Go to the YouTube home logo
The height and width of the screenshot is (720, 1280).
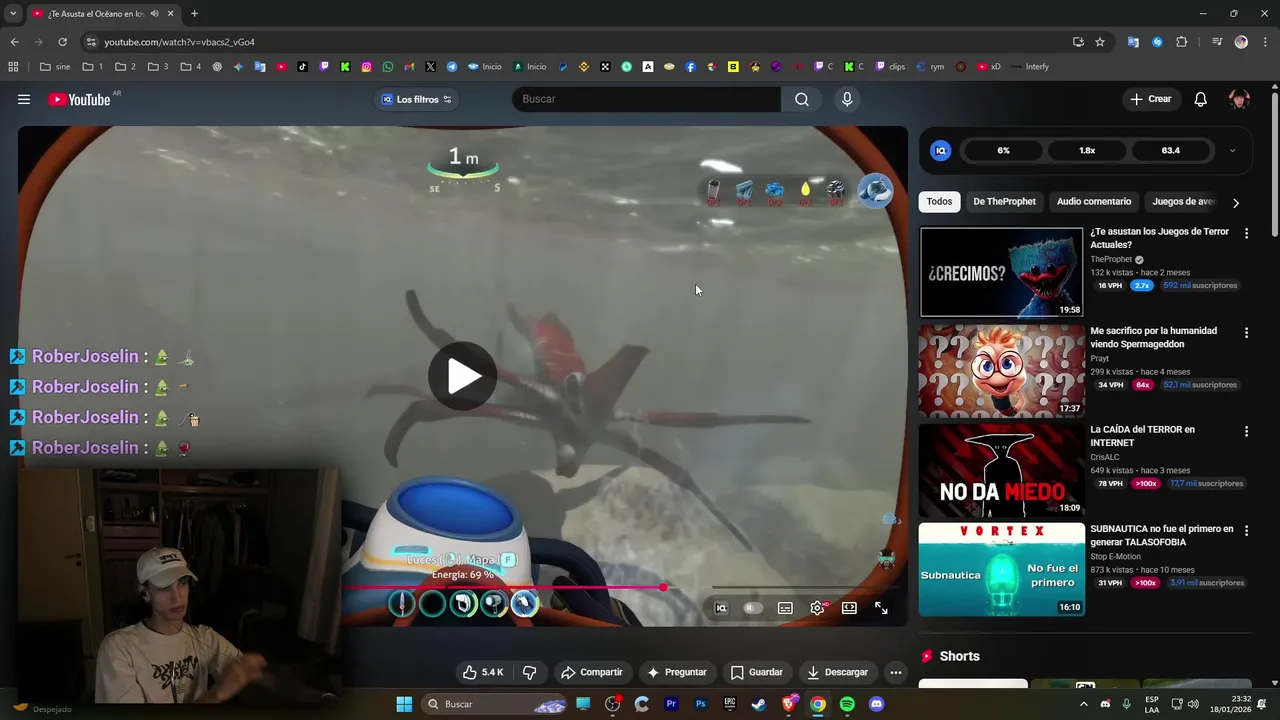79,99
